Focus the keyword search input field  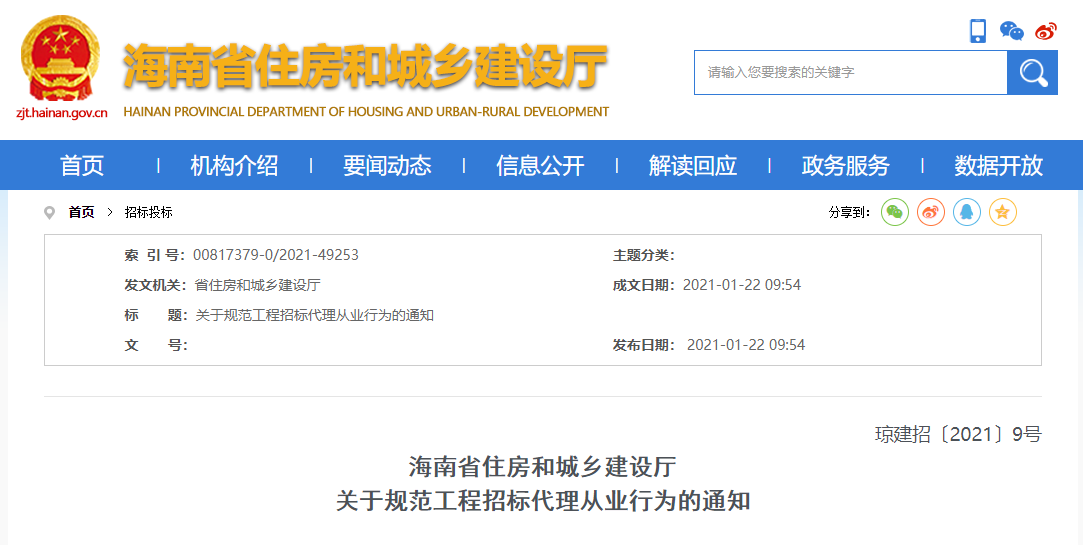coord(850,73)
